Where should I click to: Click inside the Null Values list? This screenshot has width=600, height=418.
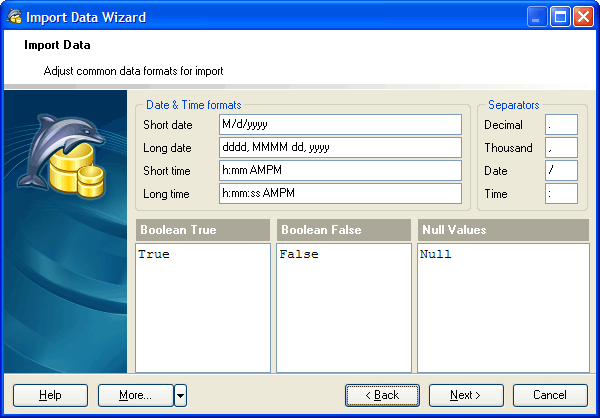point(503,310)
